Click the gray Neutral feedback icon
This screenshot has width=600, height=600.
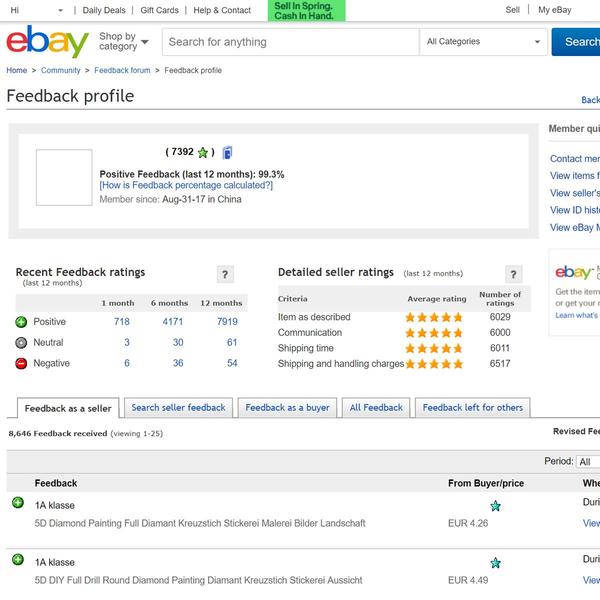coord(21,342)
